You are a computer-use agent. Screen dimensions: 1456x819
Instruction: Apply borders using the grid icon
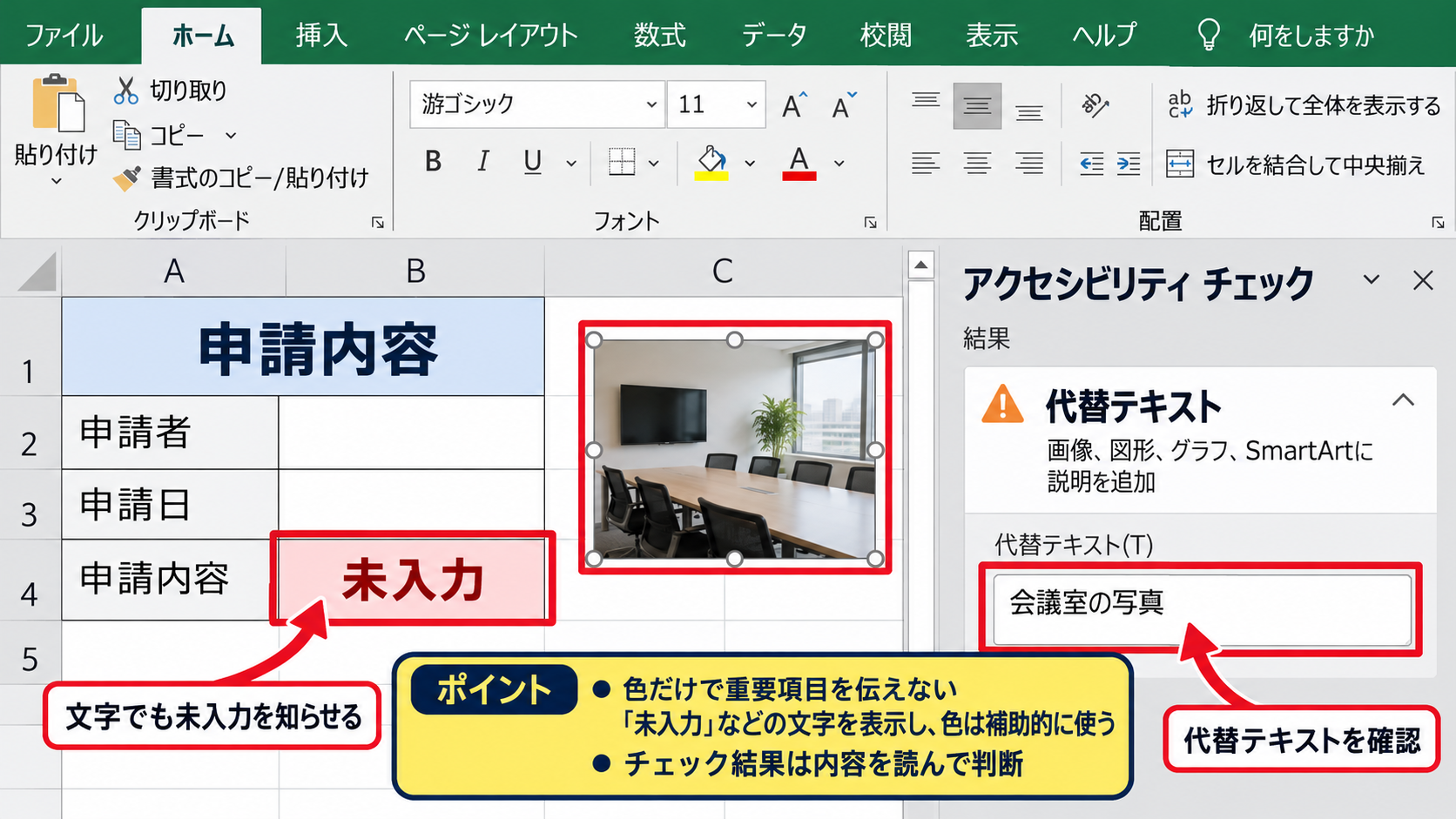(622, 162)
